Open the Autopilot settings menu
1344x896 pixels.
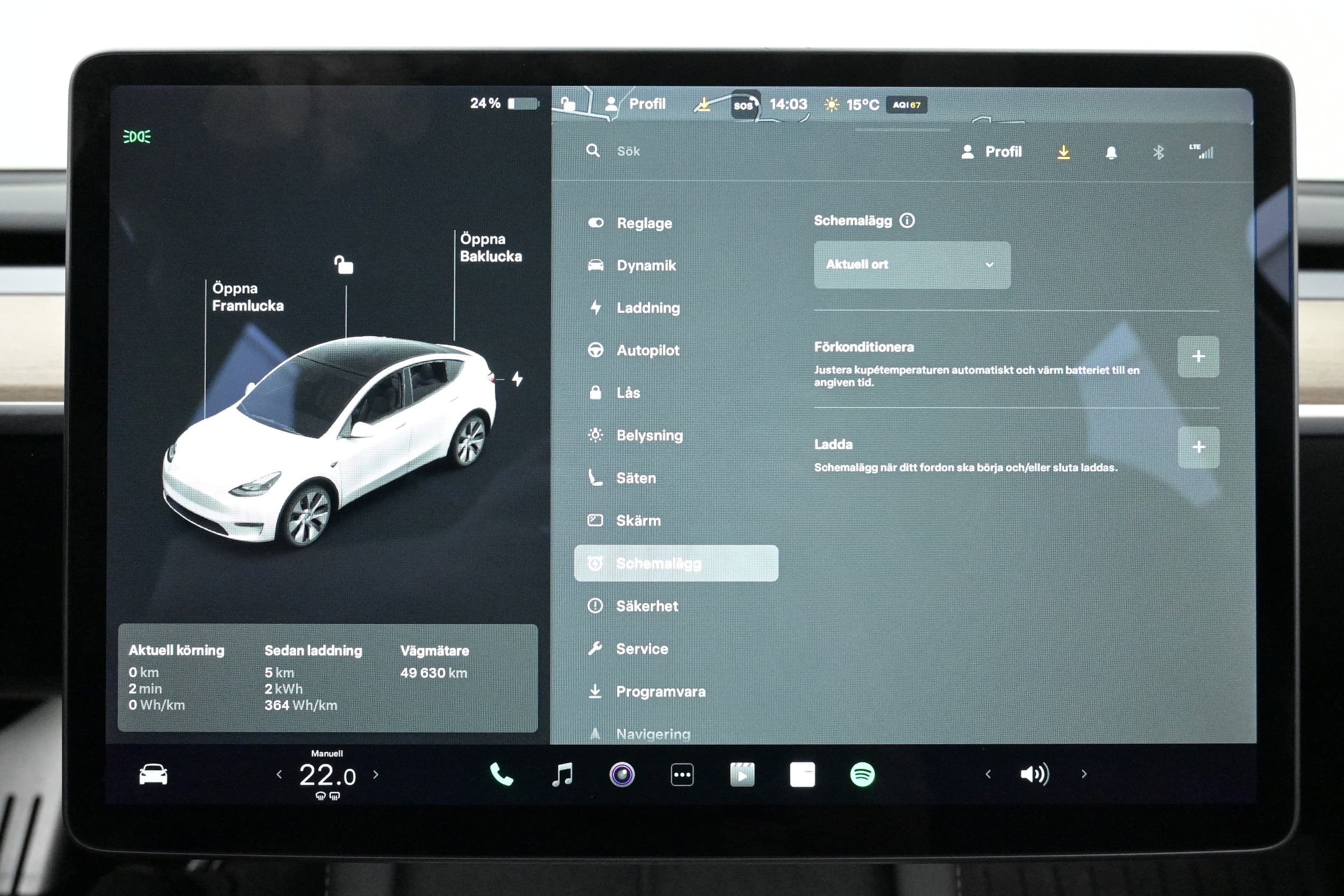pyautogui.click(x=647, y=350)
